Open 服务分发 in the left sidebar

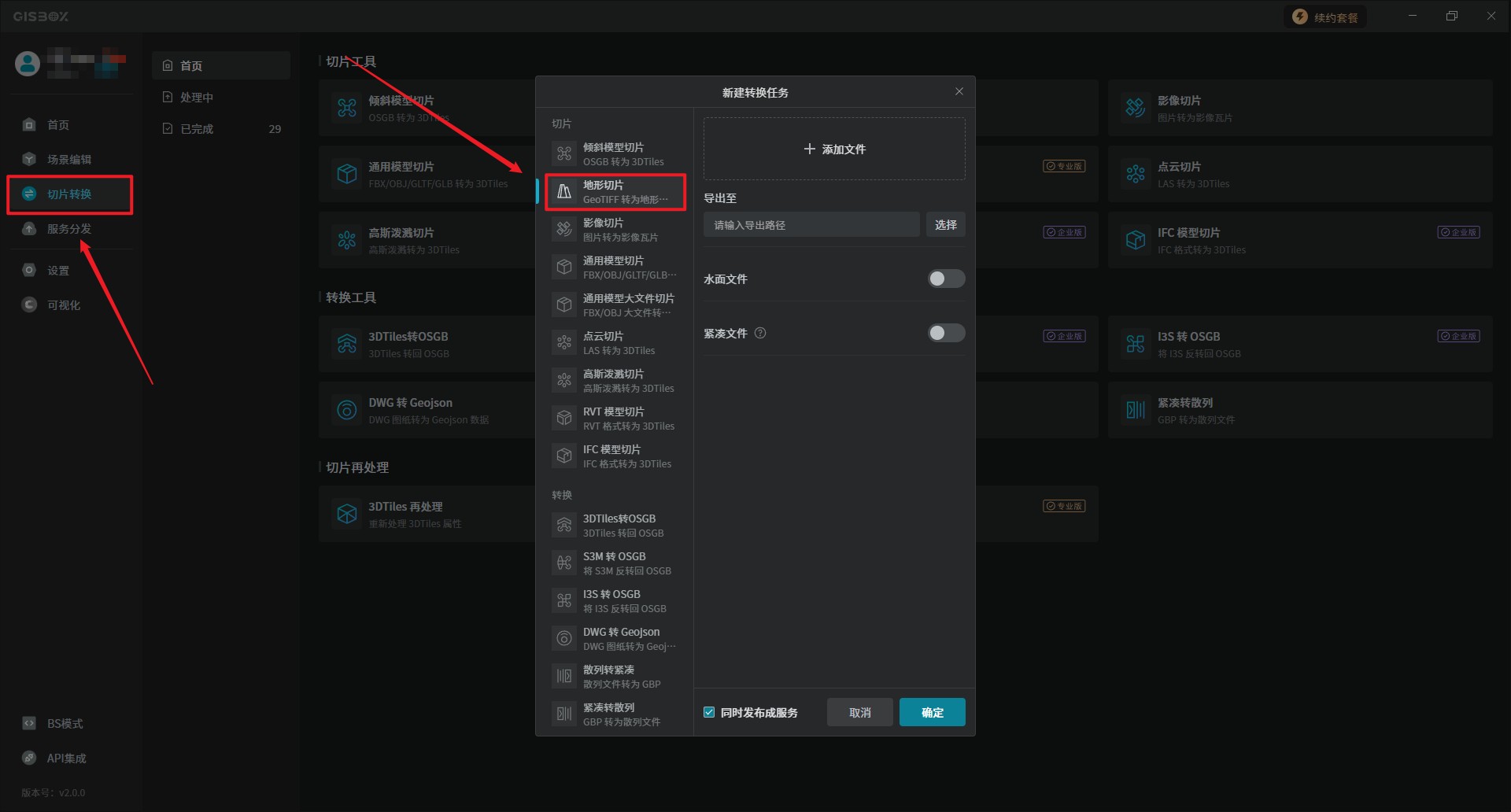tap(69, 229)
